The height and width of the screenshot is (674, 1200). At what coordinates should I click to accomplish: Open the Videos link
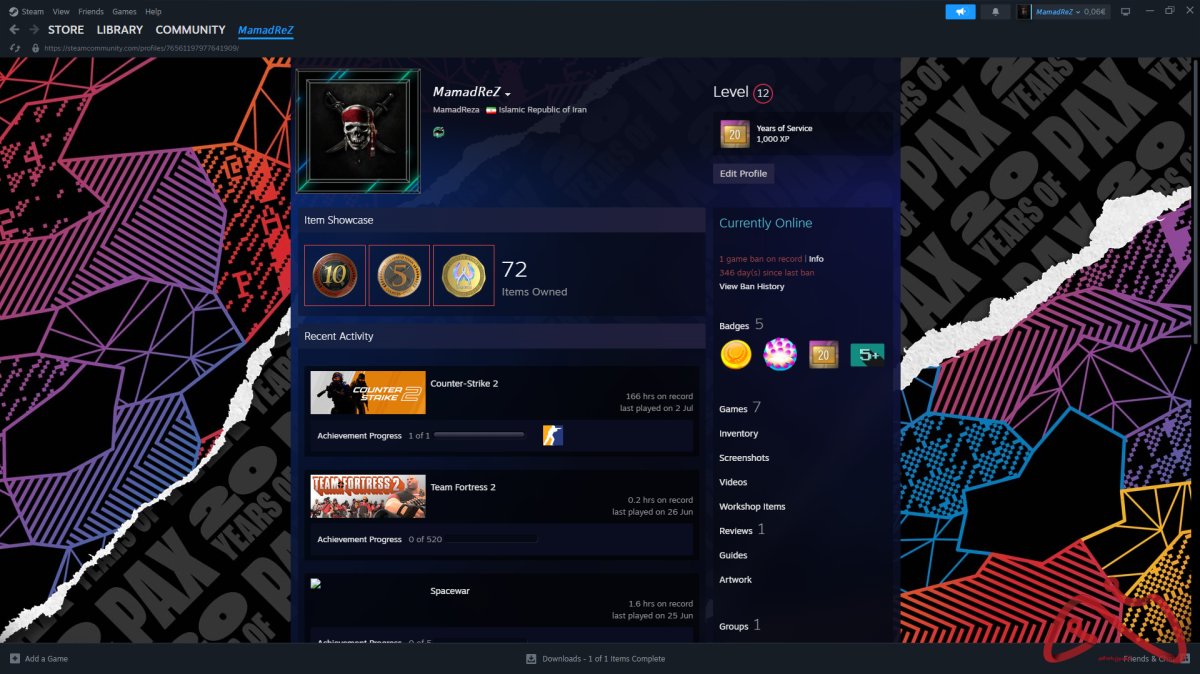733,482
